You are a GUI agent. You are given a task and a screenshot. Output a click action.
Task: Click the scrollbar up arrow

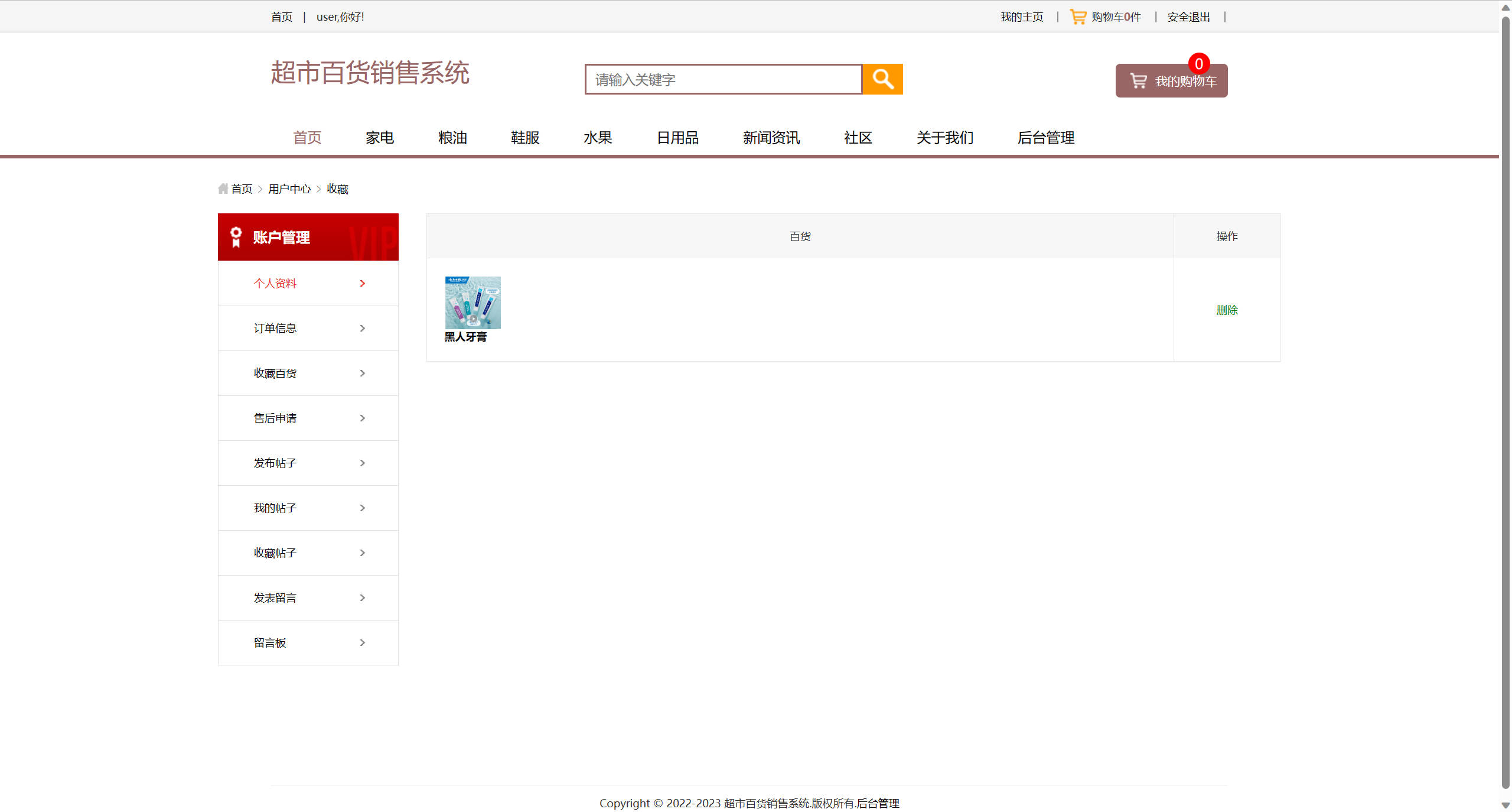[1505, 7]
